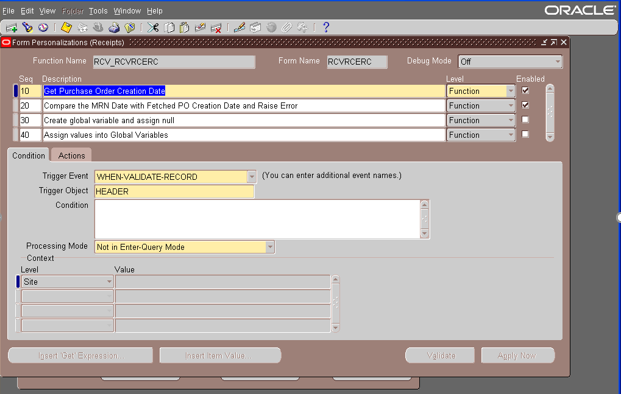Click the Apply Now button
The image size is (621, 394).
coord(518,356)
